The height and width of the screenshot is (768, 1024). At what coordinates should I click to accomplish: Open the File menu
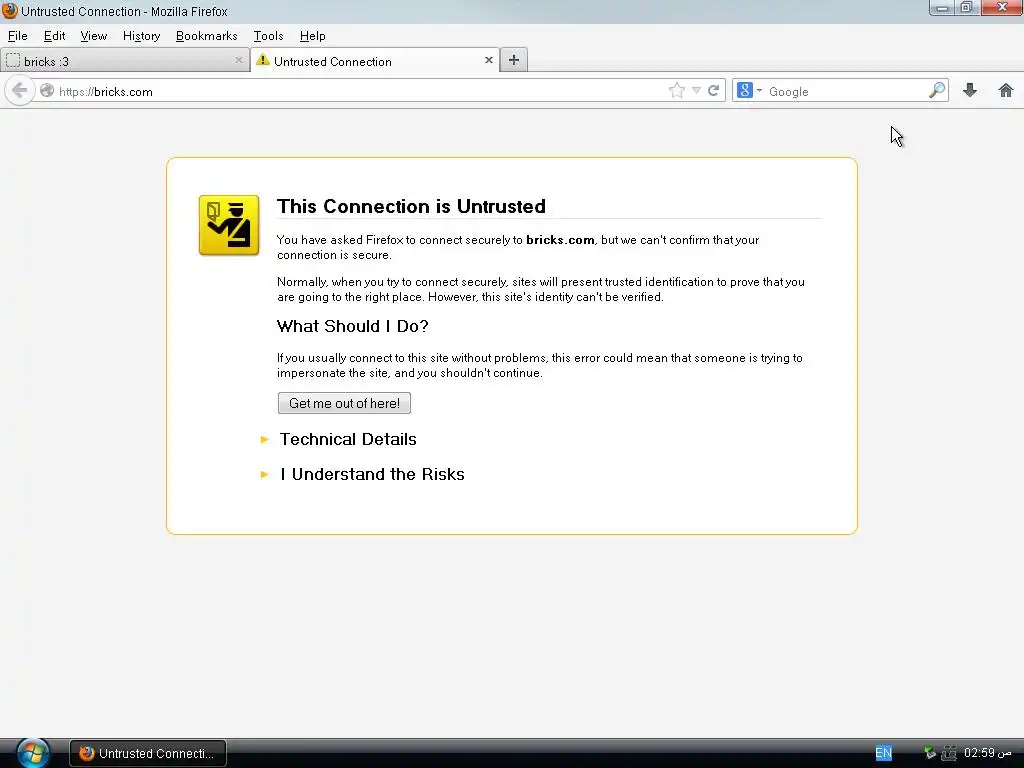(18, 36)
